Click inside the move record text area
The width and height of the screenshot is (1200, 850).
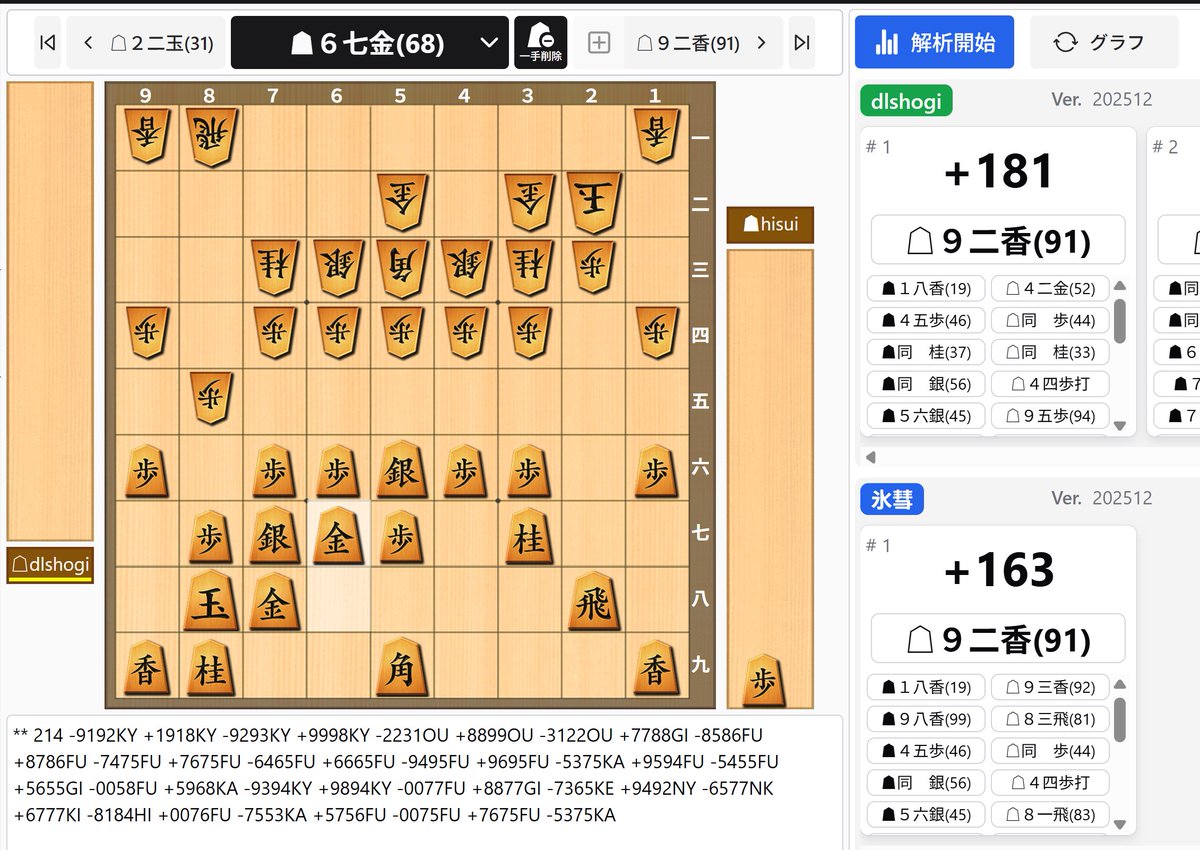pos(424,782)
